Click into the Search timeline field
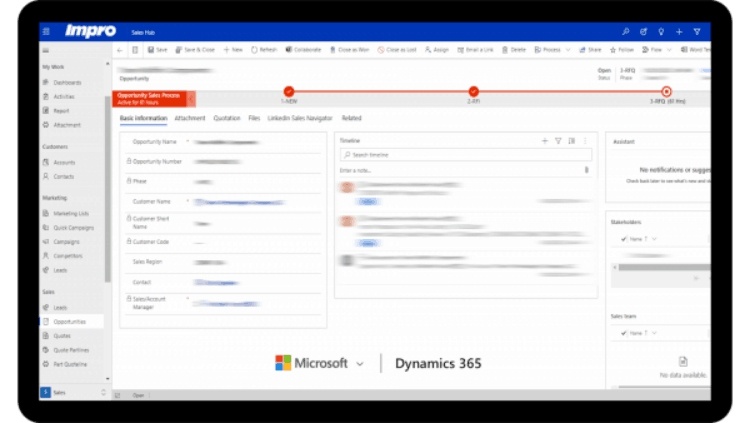The image size is (750, 423). (465, 155)
